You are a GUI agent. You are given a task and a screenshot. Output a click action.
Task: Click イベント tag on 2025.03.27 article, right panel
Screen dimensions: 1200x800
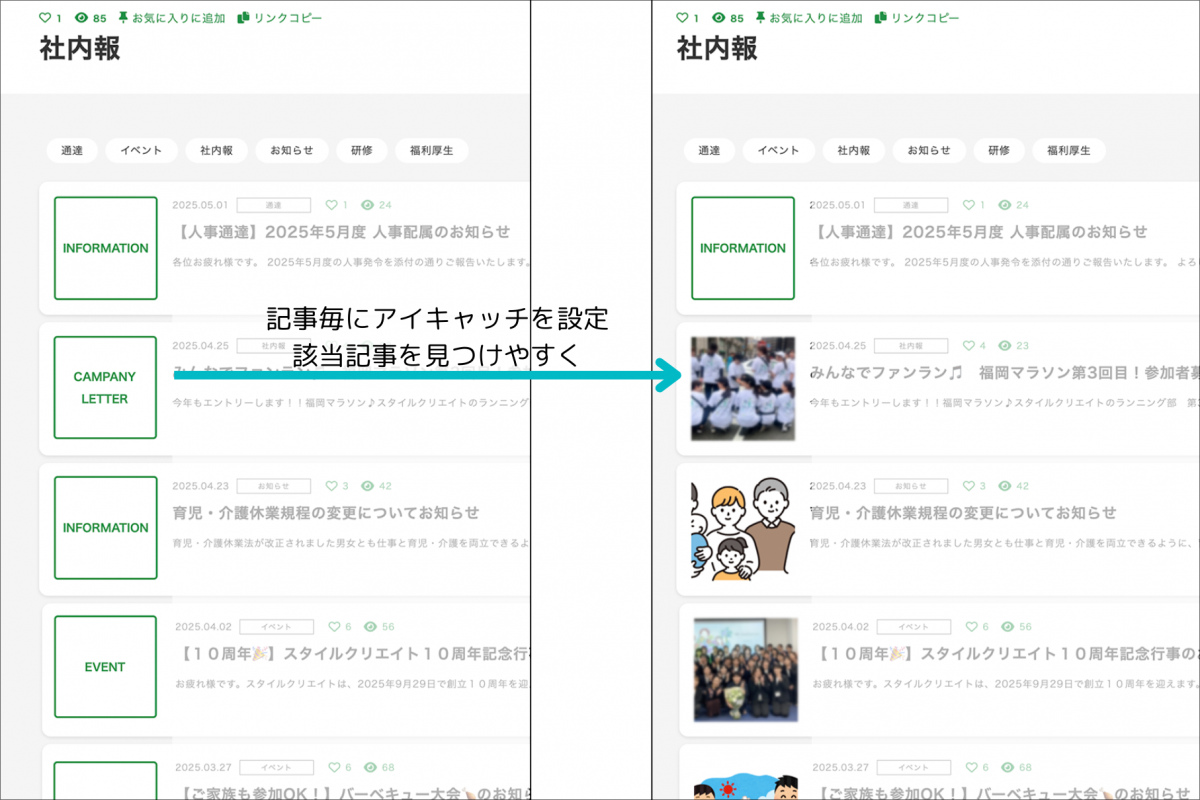click(x=914, y=767)
